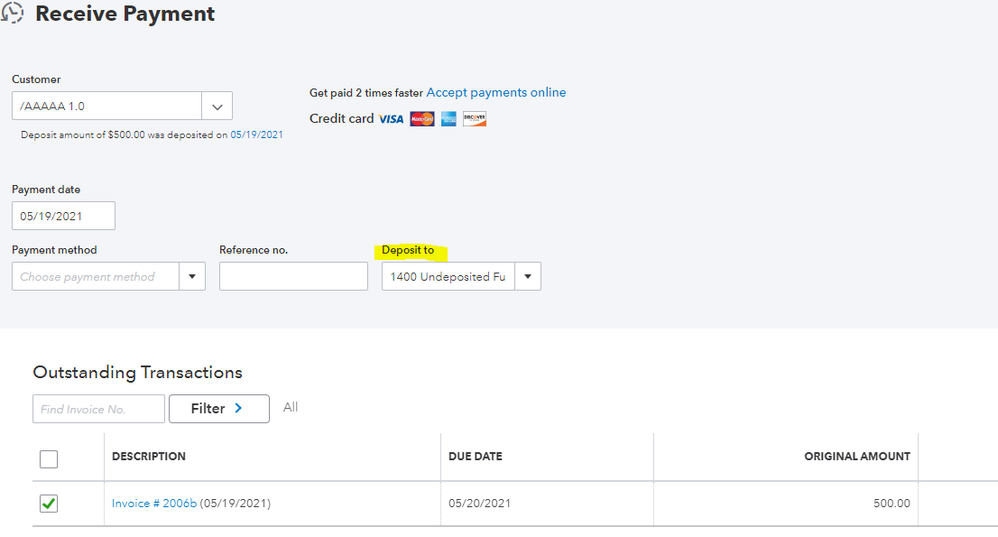Click the Visa card icon
Image resolution: width=998 pixels, height=537 pixels.
[x=391, y=119]
